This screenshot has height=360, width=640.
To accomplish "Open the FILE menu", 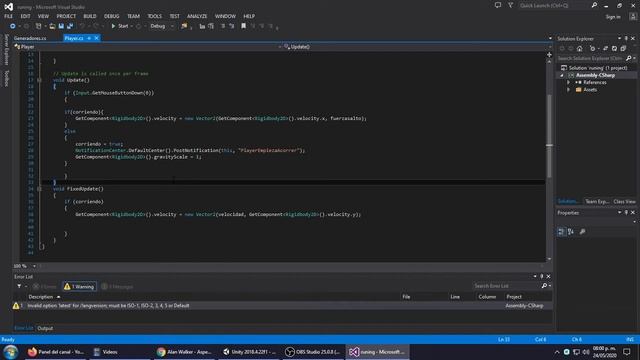I will [x=9, y=16].
